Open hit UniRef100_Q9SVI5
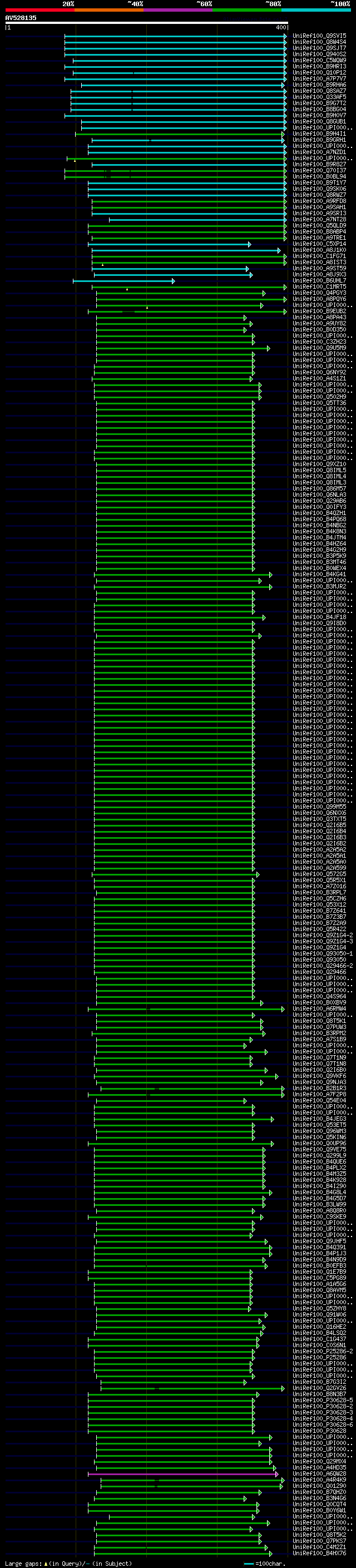 pos(319,36)
